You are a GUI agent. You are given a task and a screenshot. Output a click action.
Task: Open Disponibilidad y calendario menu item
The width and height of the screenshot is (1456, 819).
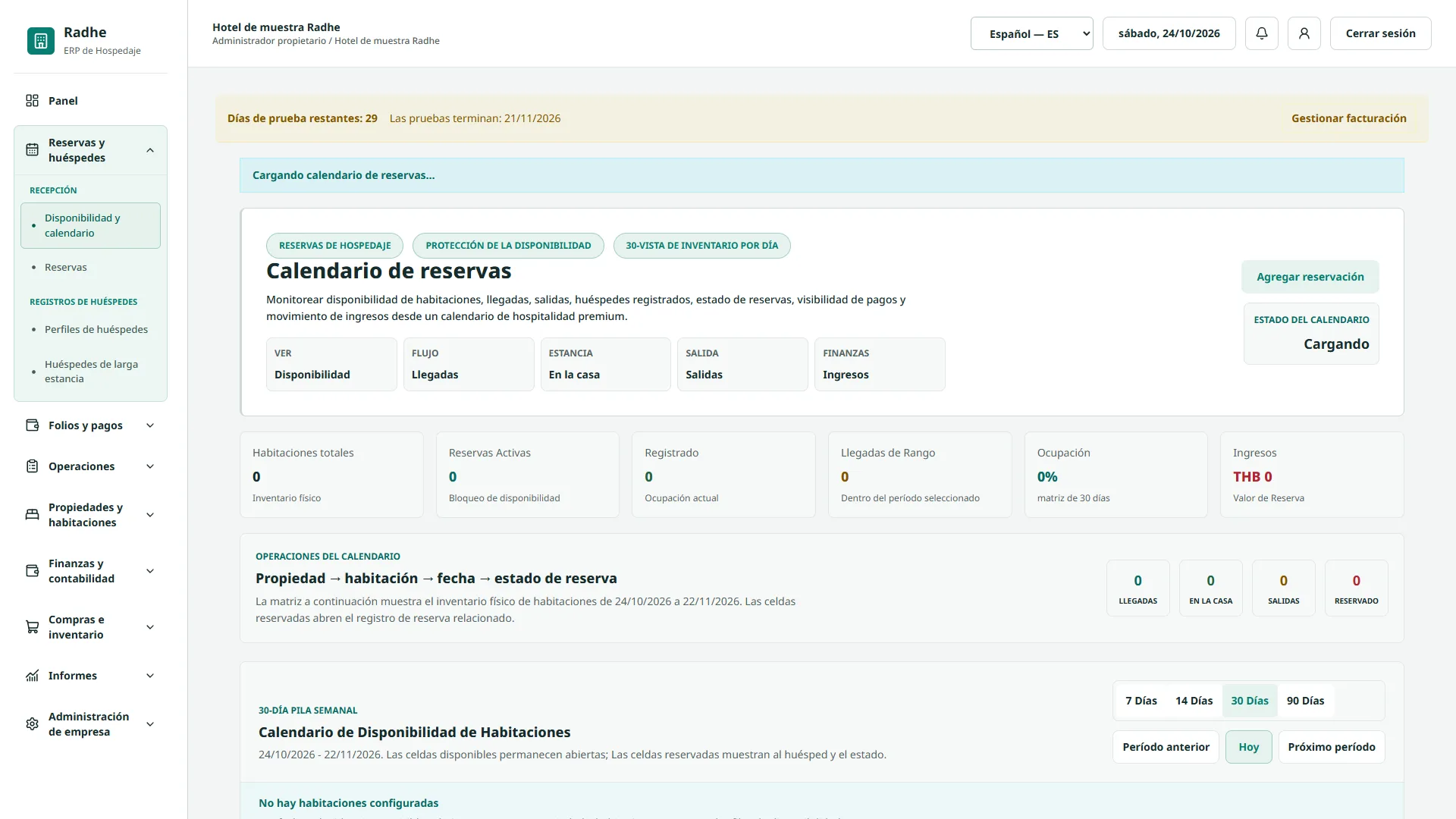91,225
